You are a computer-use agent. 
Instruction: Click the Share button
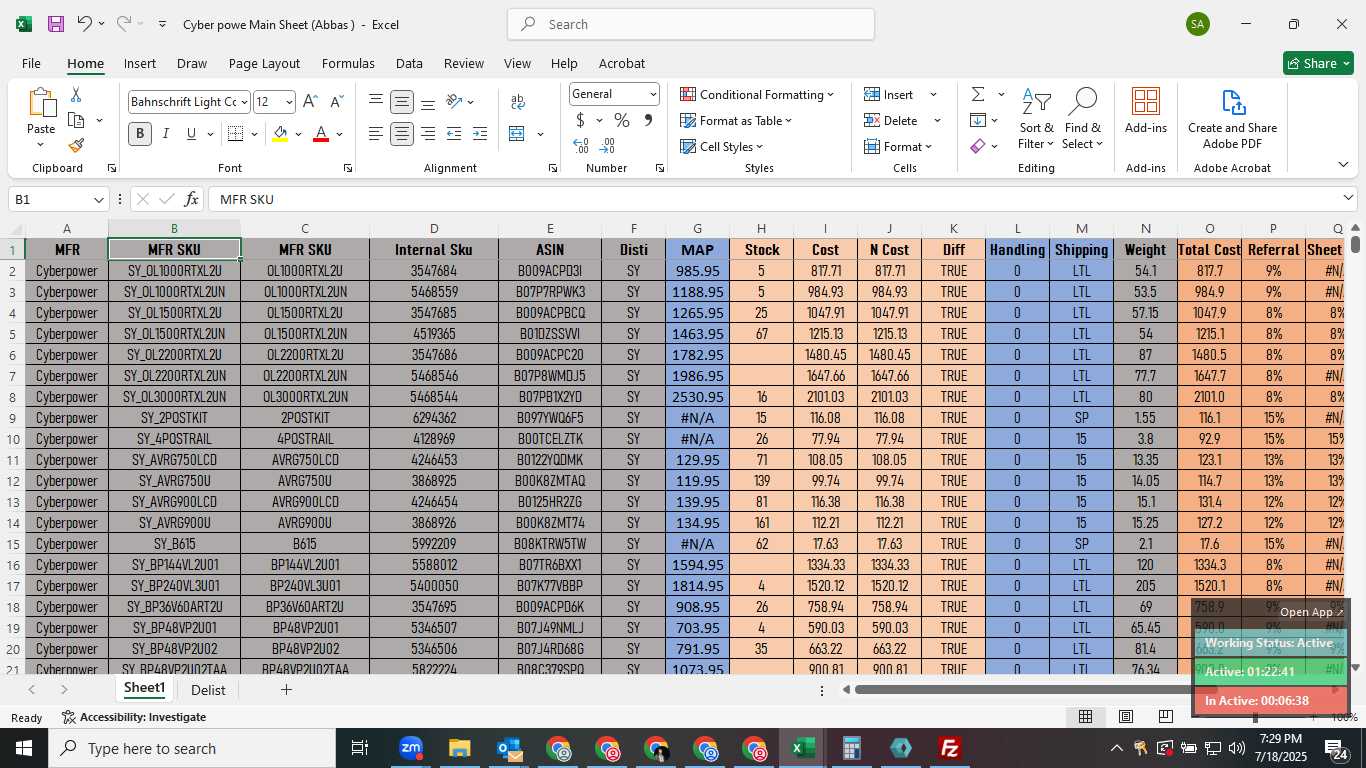pos(1318,63)
